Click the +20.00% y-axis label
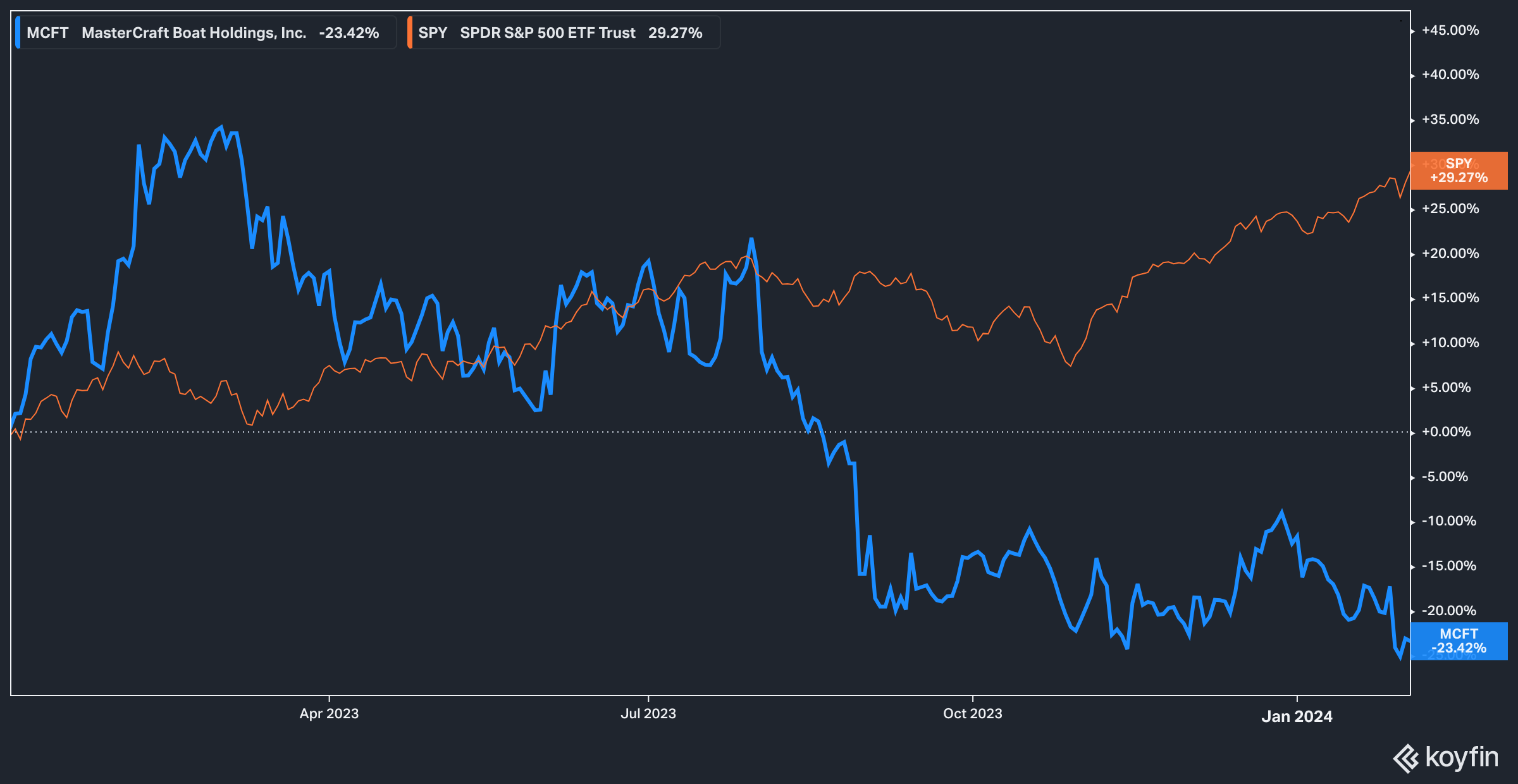Screen dimensions: 1518x784 pyautogui.click(x=1450, y=254)
